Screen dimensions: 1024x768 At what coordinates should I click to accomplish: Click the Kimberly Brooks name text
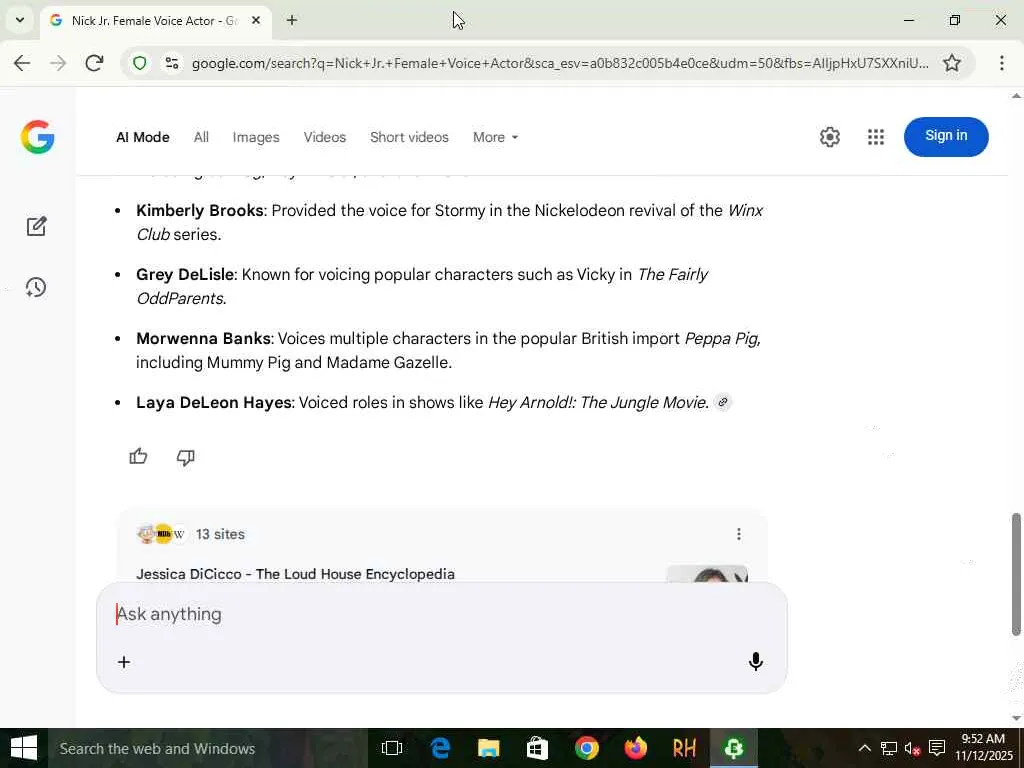click(x=200, y=210)
